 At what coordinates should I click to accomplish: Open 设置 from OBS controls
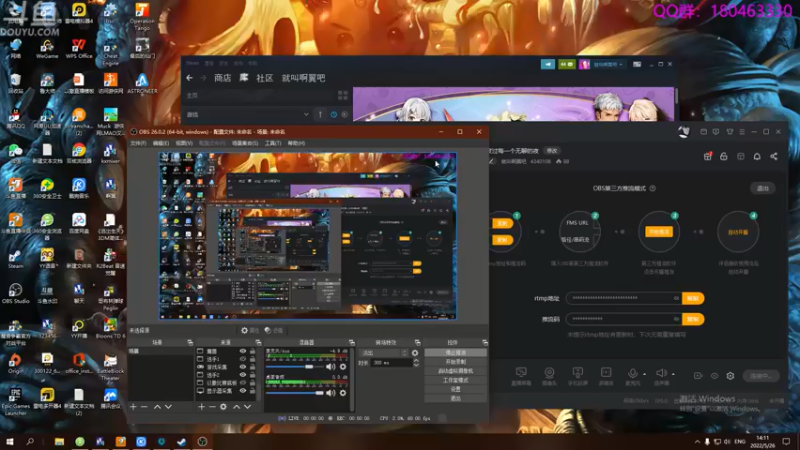coord(455,389)
